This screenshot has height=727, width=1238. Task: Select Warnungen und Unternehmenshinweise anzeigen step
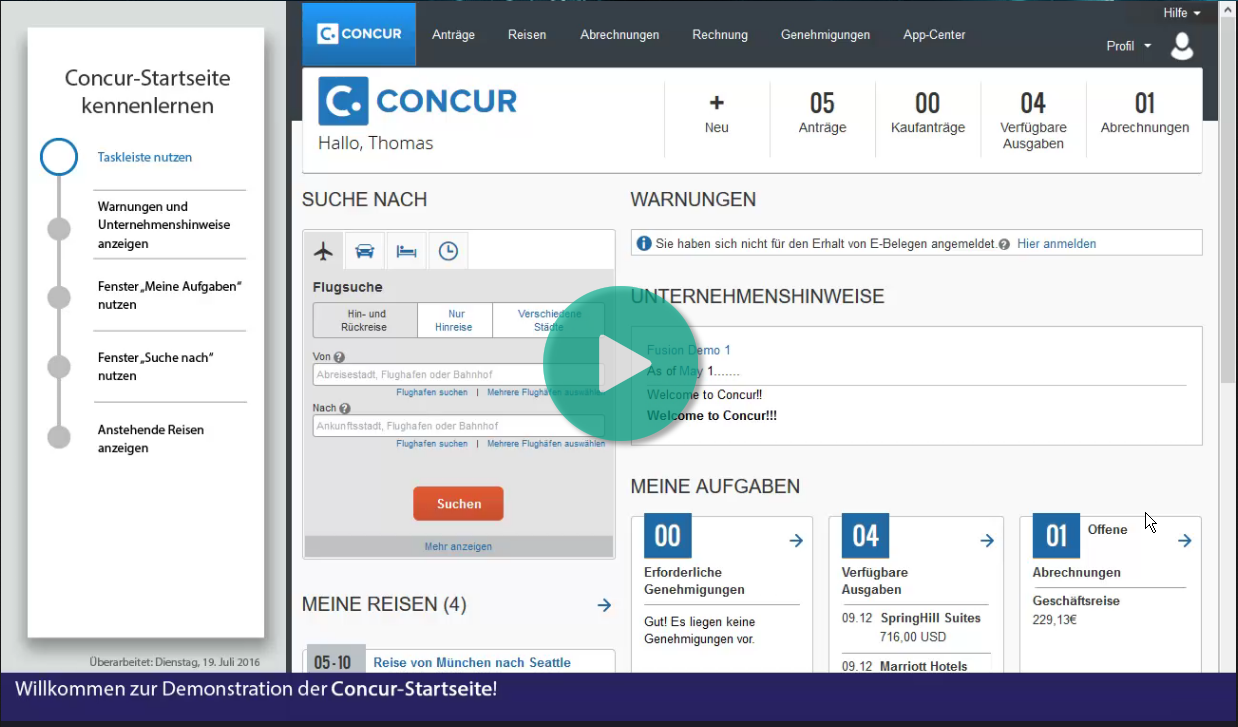coord(164,225)
